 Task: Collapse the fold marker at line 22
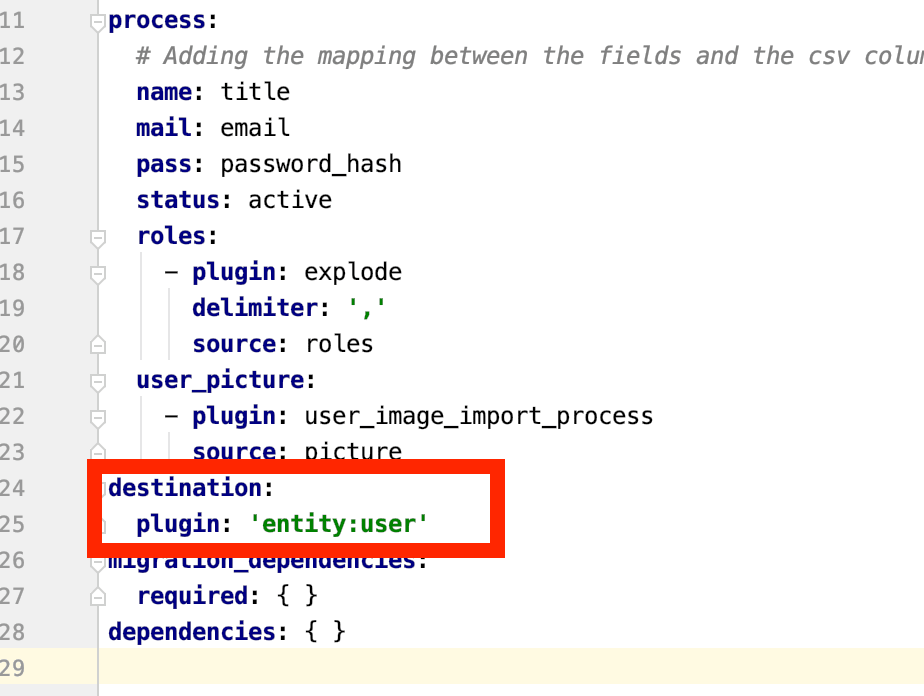point(97,416)
